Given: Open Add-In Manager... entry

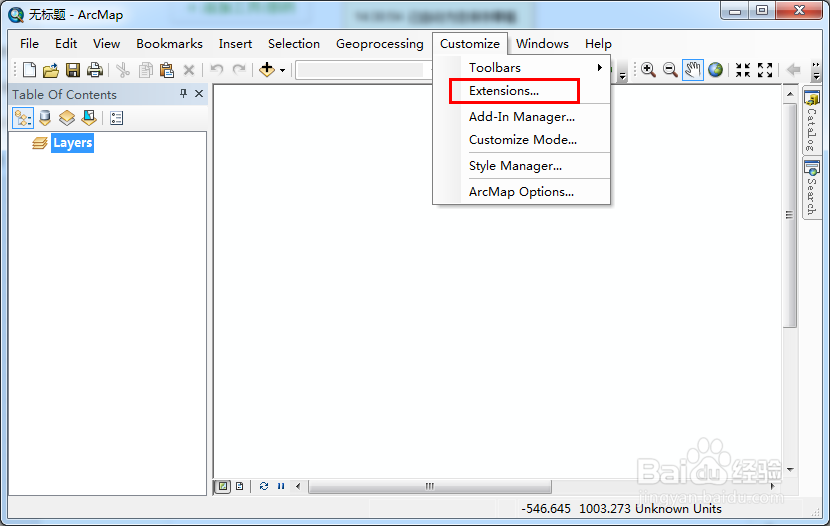Looking at the screenshot, I should (x=522, y=117).
